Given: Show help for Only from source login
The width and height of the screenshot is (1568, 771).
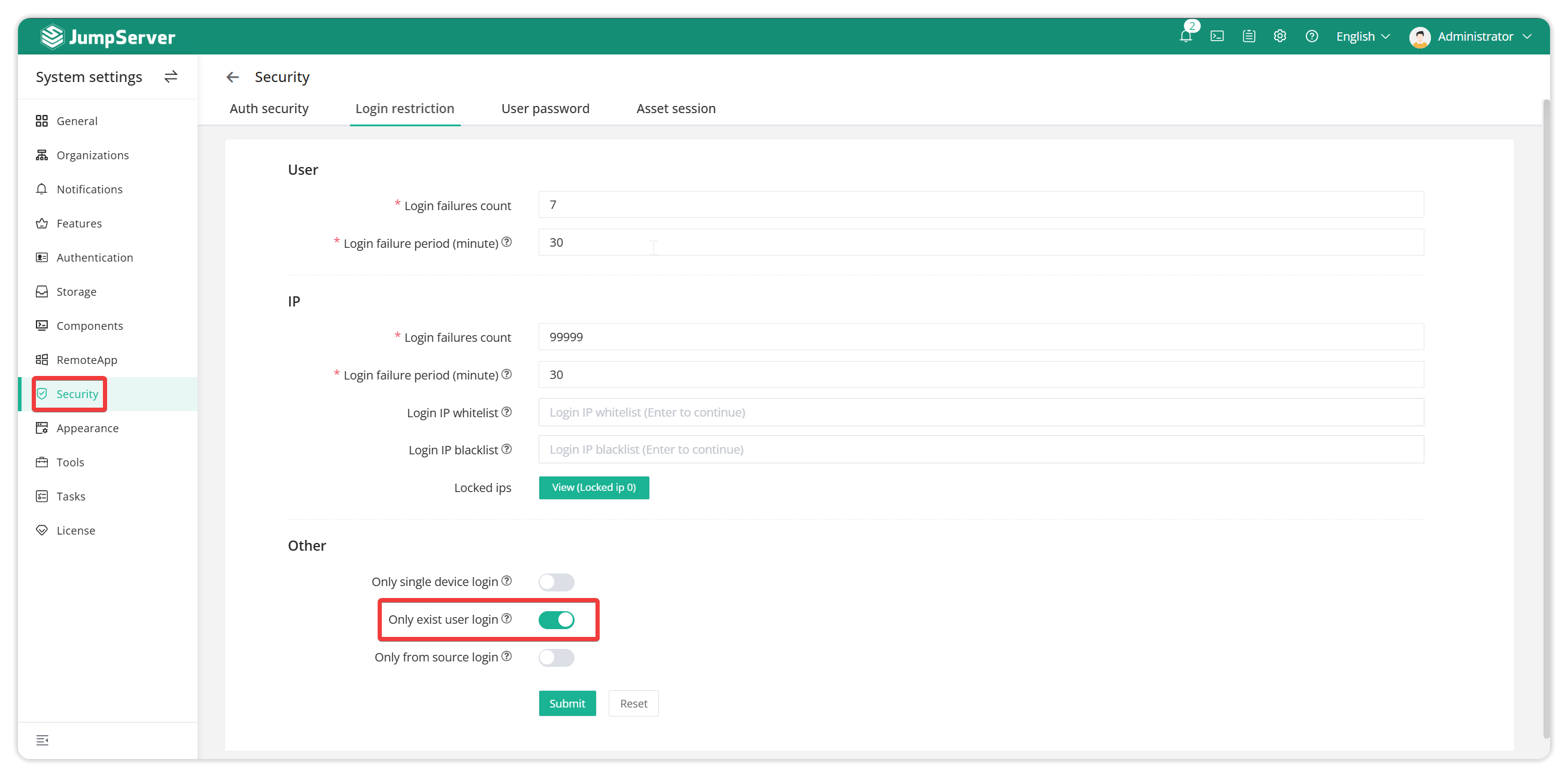Looking at the screenshot, I should click(506, 656).
